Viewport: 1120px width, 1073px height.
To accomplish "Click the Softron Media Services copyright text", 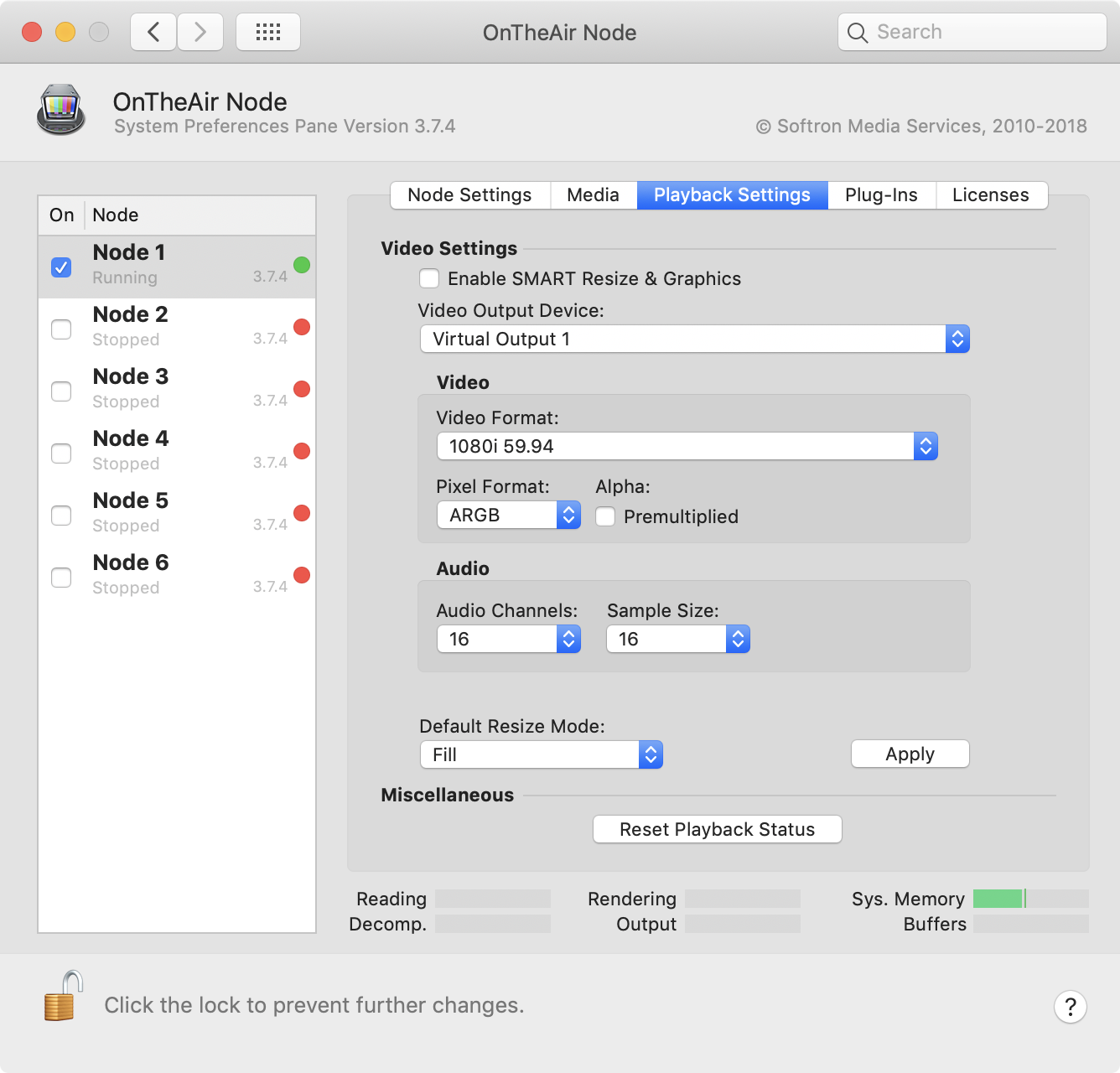I will pos(921,127).
